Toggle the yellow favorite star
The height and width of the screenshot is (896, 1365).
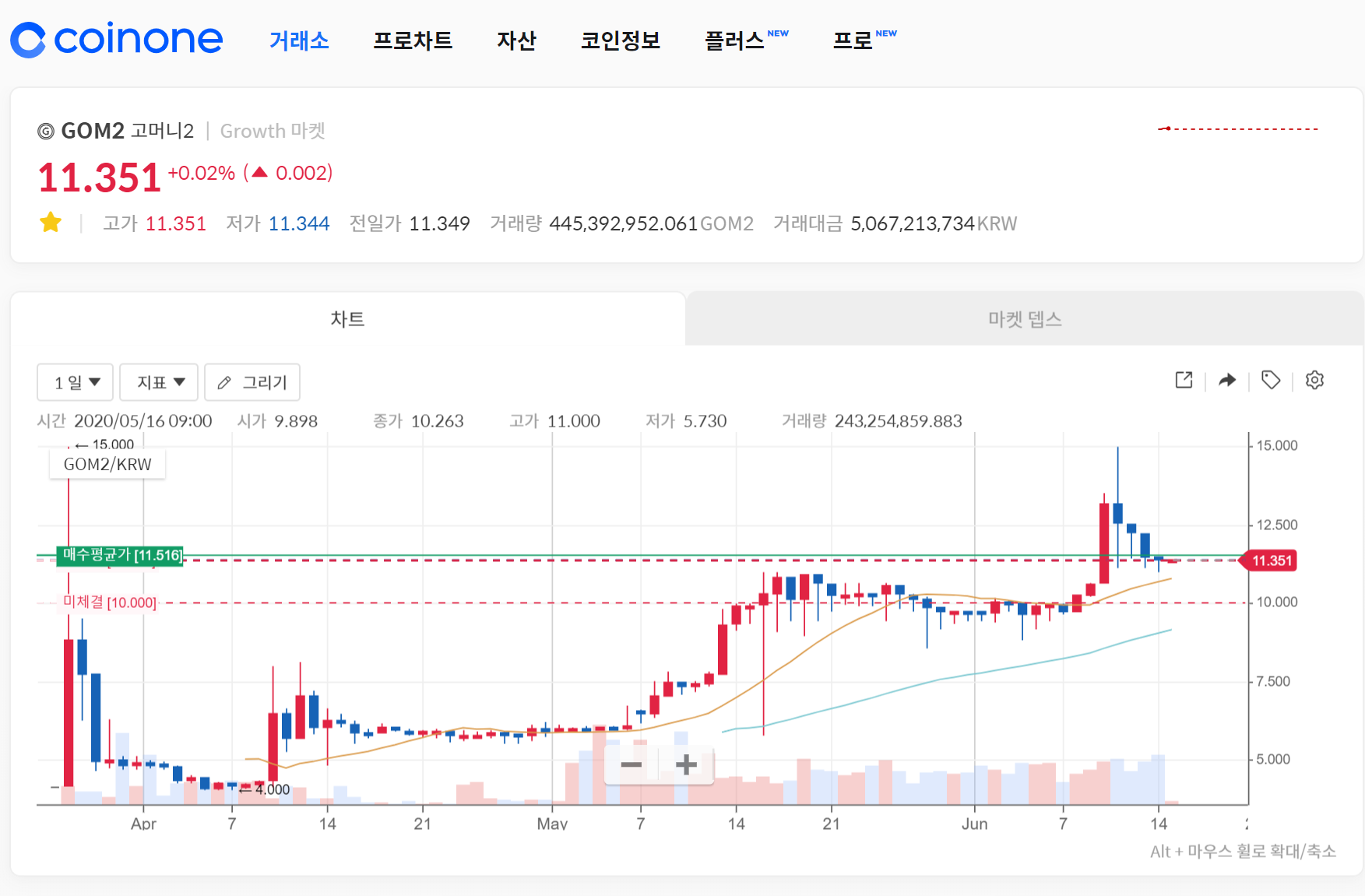[51, 223]
